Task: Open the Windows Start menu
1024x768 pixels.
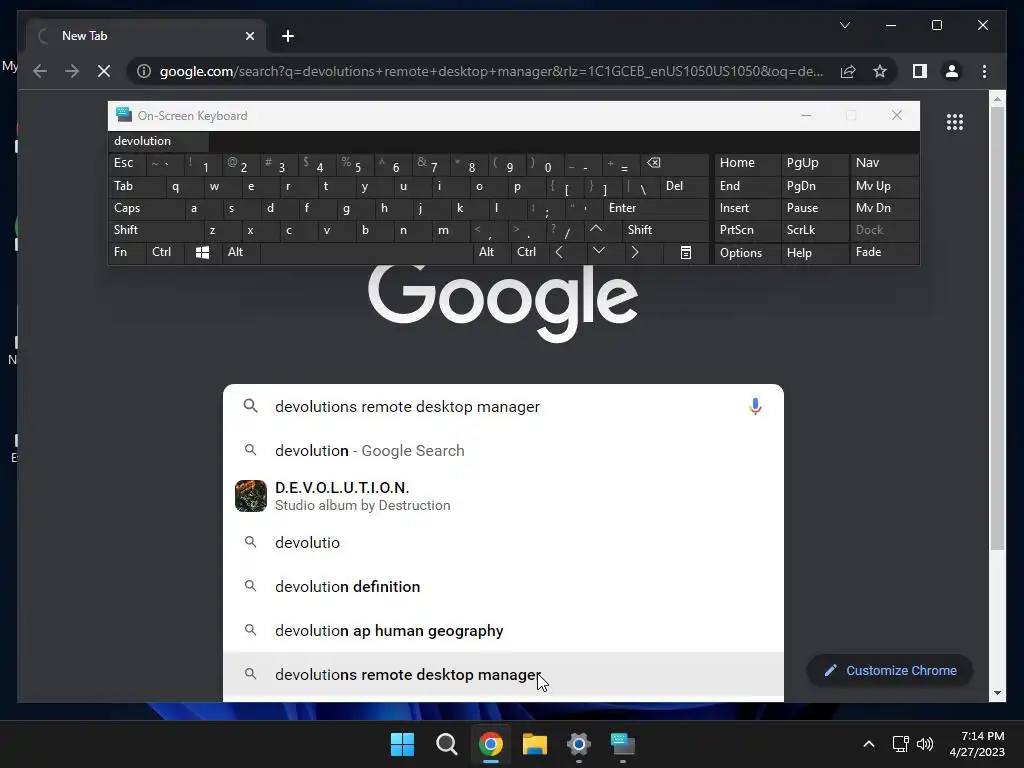Action: (402, 744)
